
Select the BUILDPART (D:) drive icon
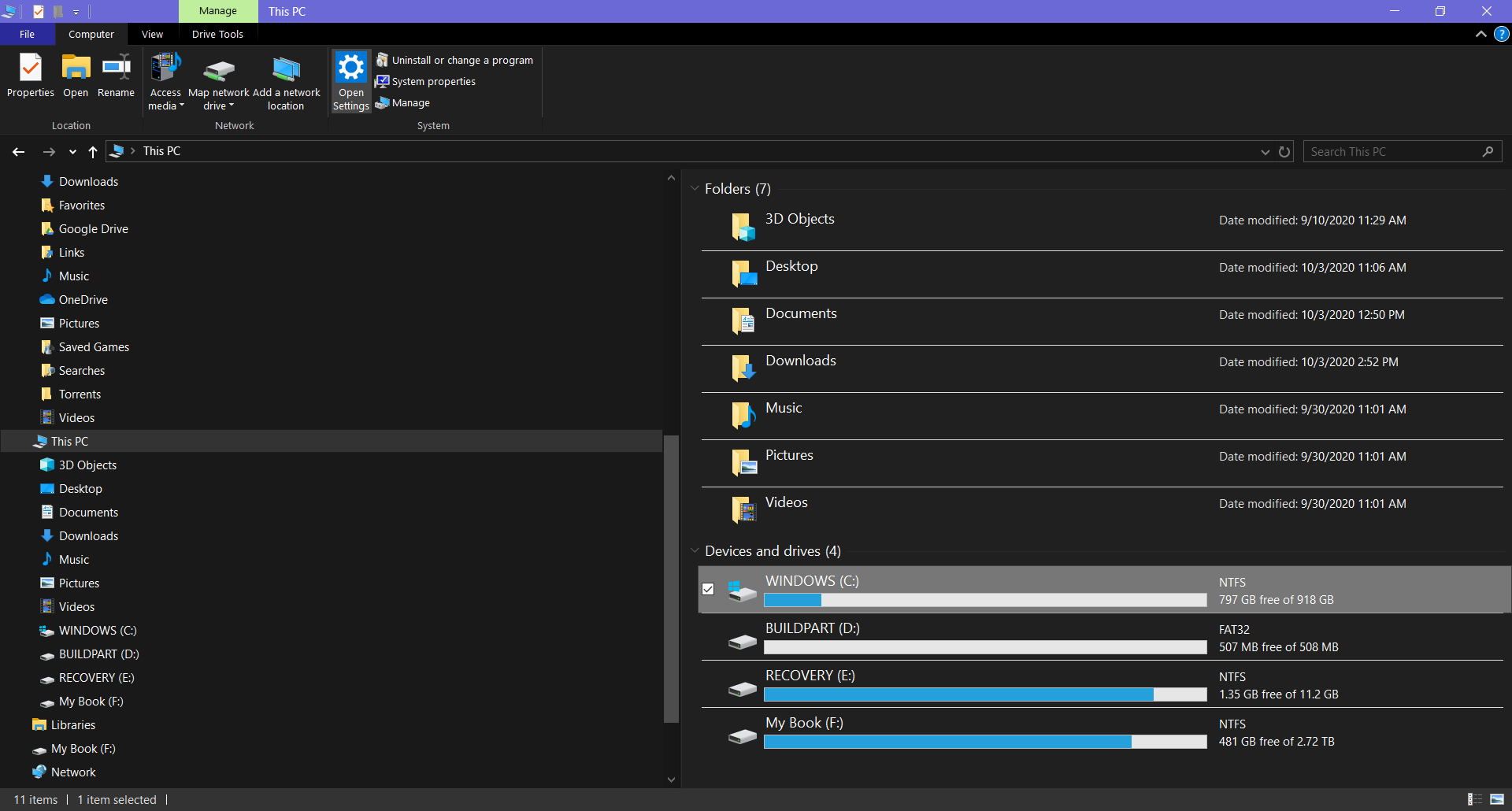(743, 642)
